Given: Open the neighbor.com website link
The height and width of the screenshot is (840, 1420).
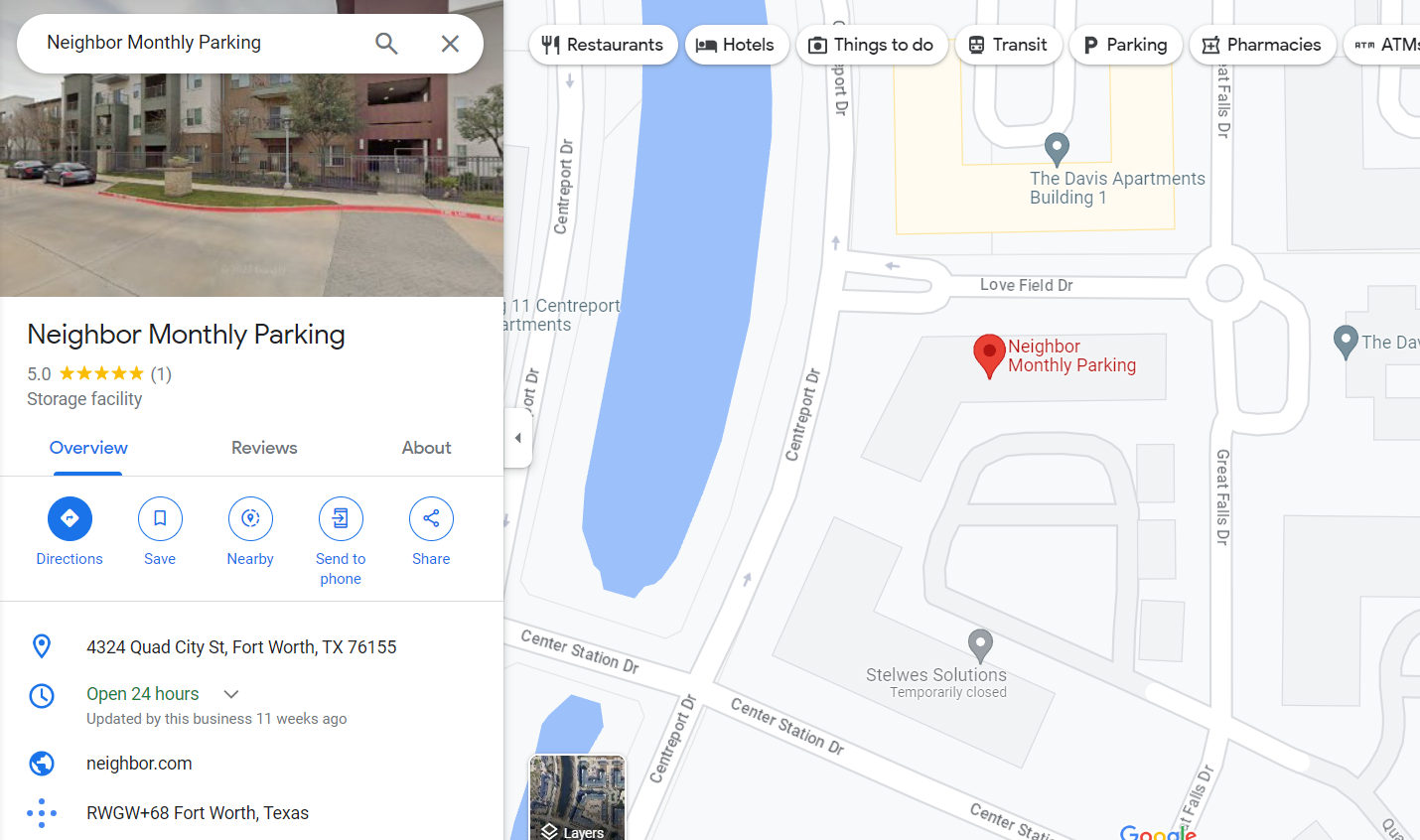Looking at the screenshot, I should coord(139,764).
